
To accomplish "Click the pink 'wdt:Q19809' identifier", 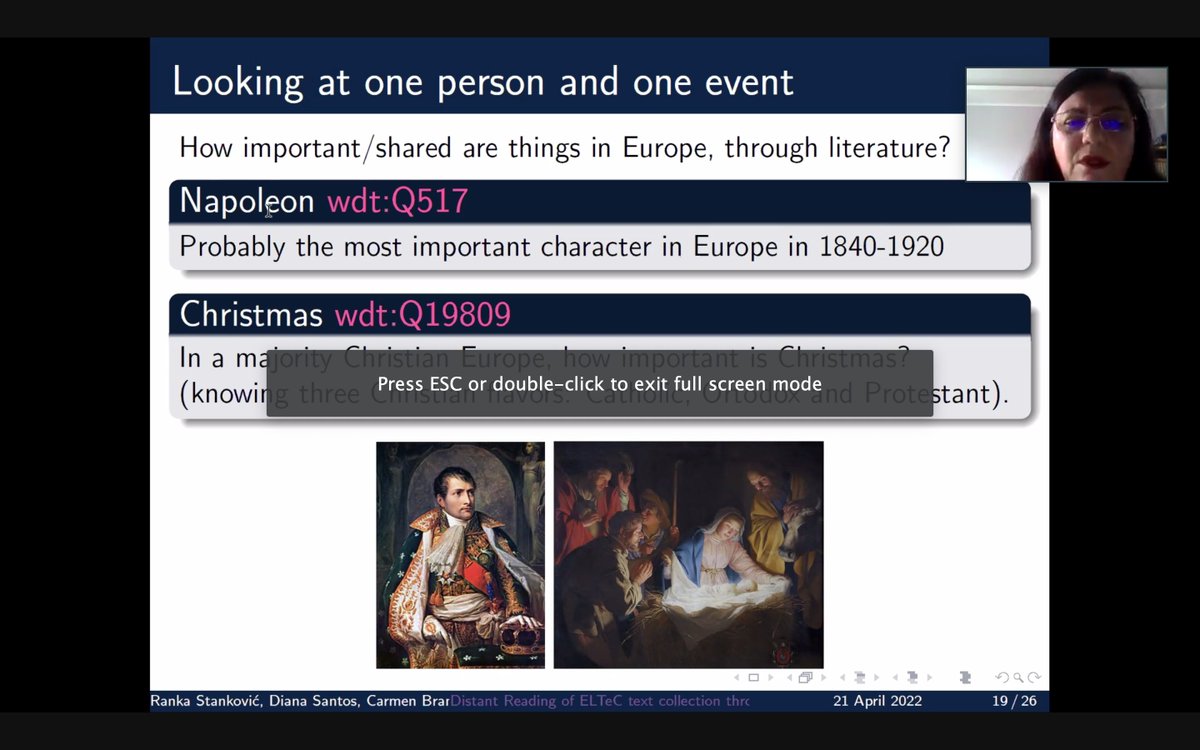I will coord(422,315).
